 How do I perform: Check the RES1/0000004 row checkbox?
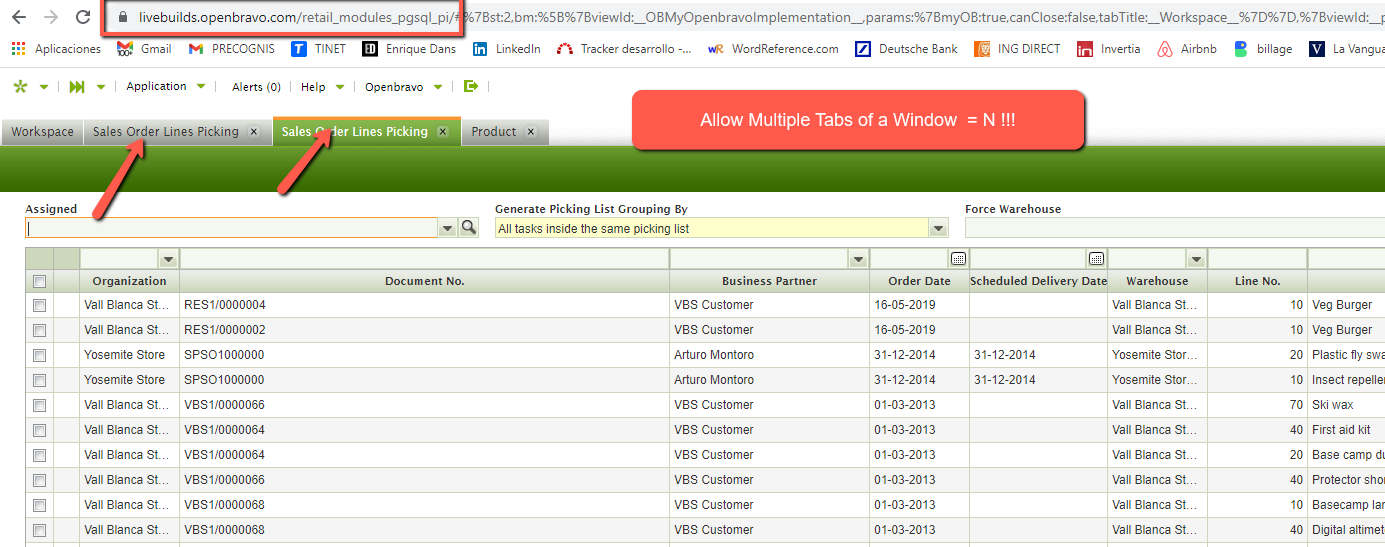[39, 305]
